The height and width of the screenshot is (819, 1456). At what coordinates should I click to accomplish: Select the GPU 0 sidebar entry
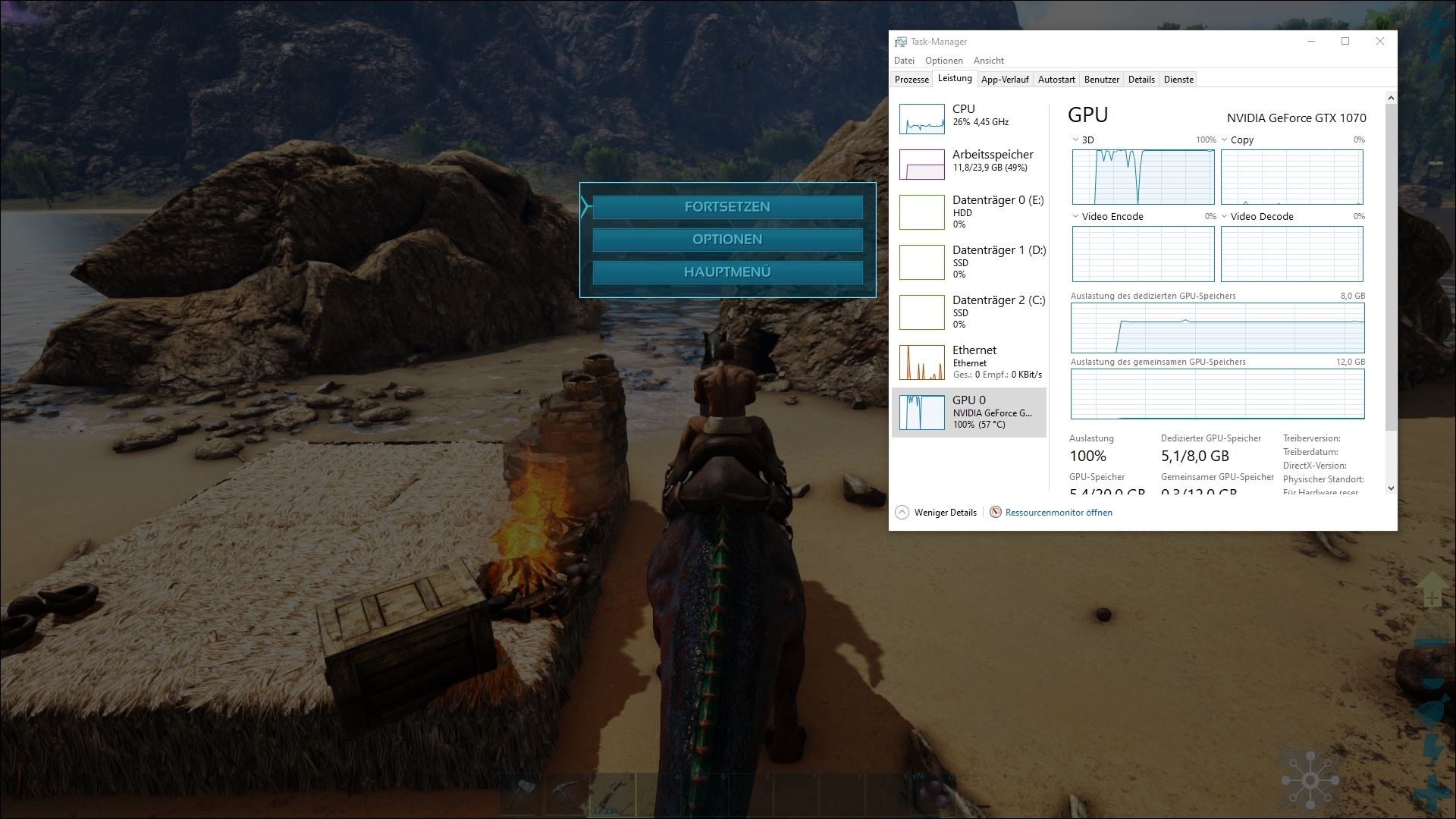click(x=969, y=412)
